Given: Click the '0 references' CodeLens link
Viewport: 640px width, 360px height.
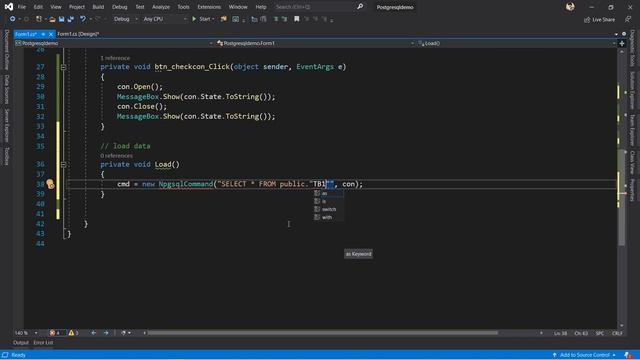Looking at the screenshot, I should tap(116, 156).
